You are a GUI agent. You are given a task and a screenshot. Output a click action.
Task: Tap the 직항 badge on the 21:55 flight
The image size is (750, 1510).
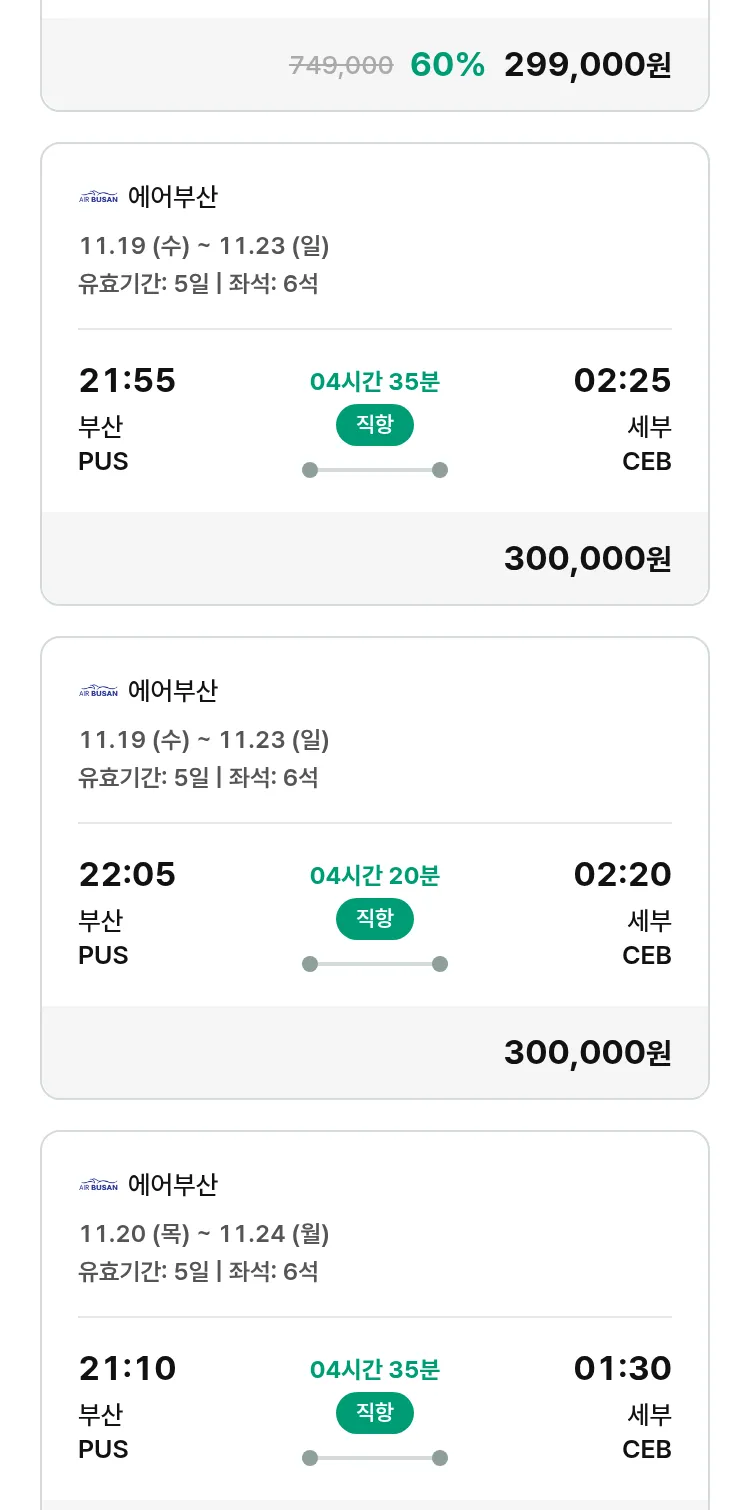[374, 425]
